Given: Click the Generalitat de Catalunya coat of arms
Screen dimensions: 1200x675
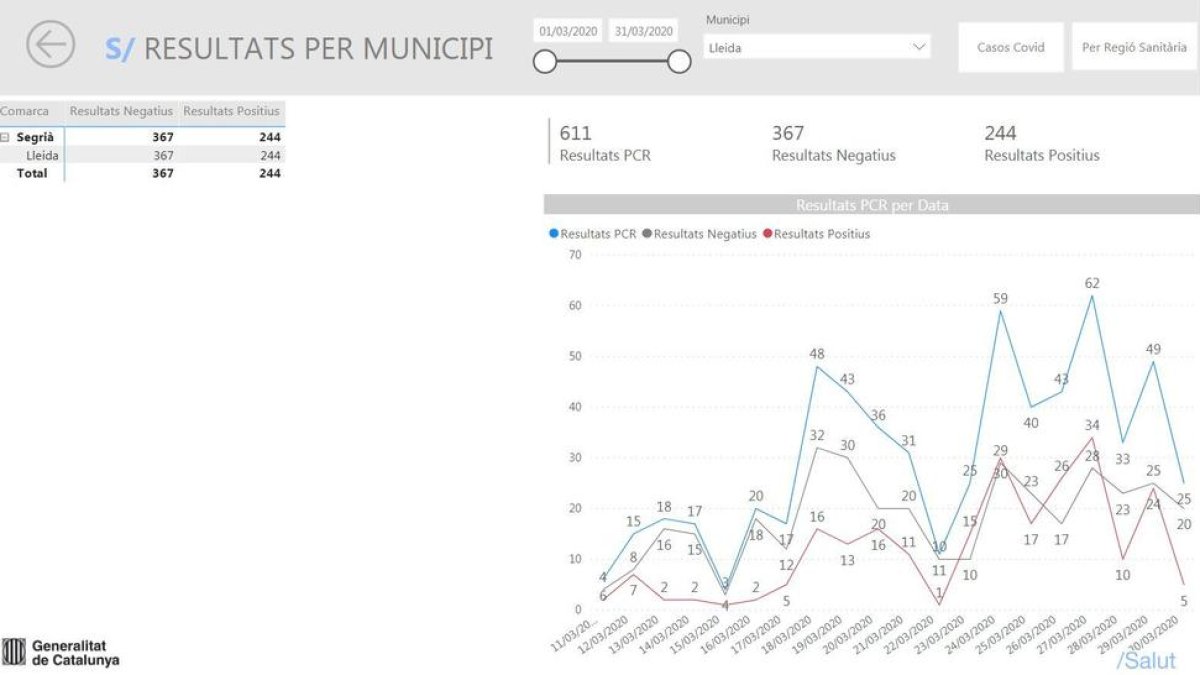Looking at the screenshot, I should pos(16,650).
